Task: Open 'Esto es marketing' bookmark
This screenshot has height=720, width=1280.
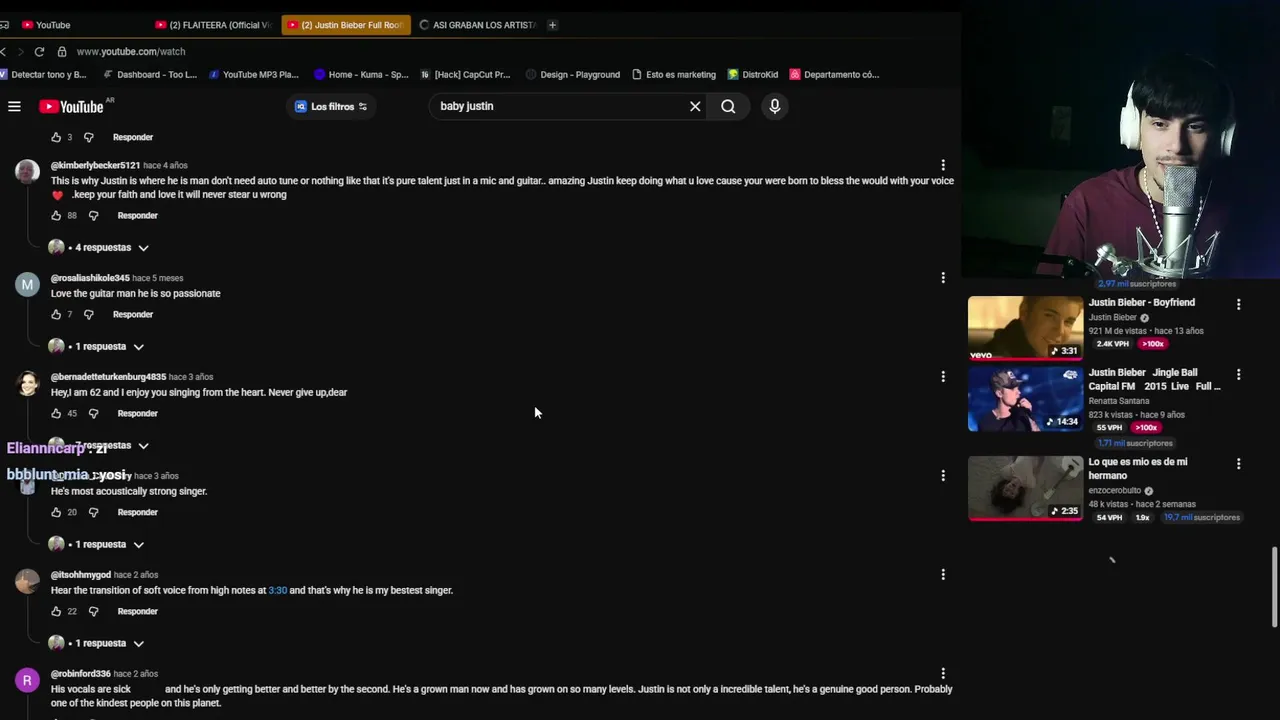Action: pos(674,74)
